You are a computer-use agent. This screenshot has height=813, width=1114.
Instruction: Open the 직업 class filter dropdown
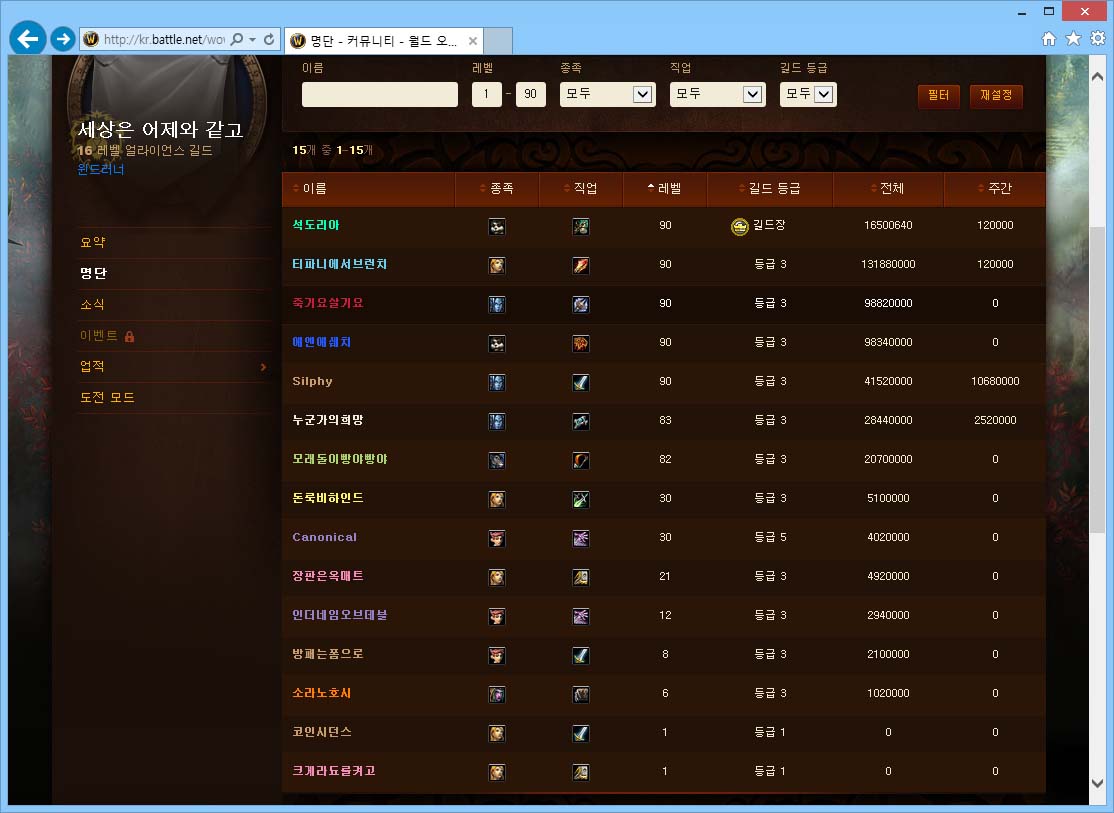pos(717,94)
